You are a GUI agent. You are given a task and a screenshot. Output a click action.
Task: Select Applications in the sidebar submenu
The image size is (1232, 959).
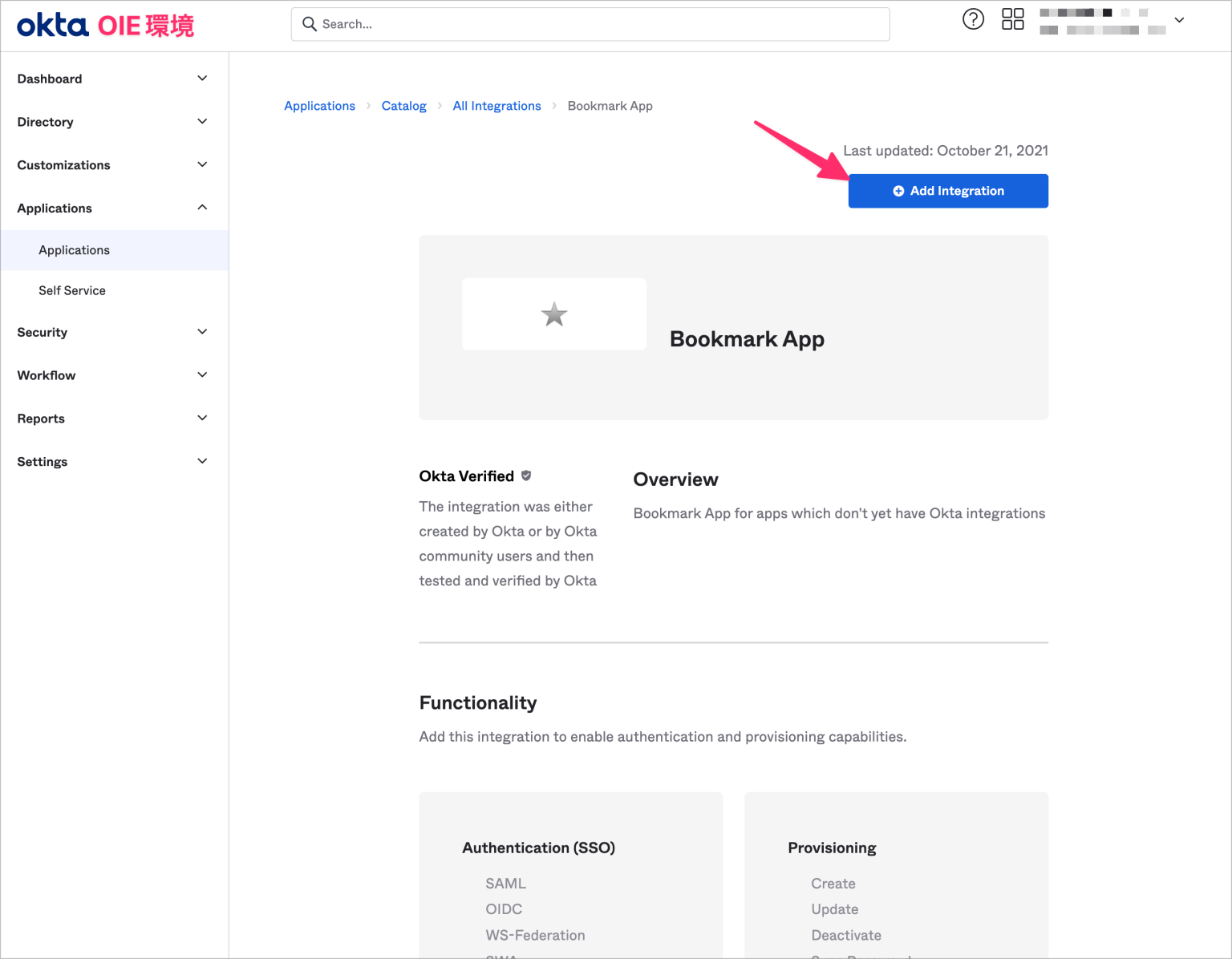74,249
